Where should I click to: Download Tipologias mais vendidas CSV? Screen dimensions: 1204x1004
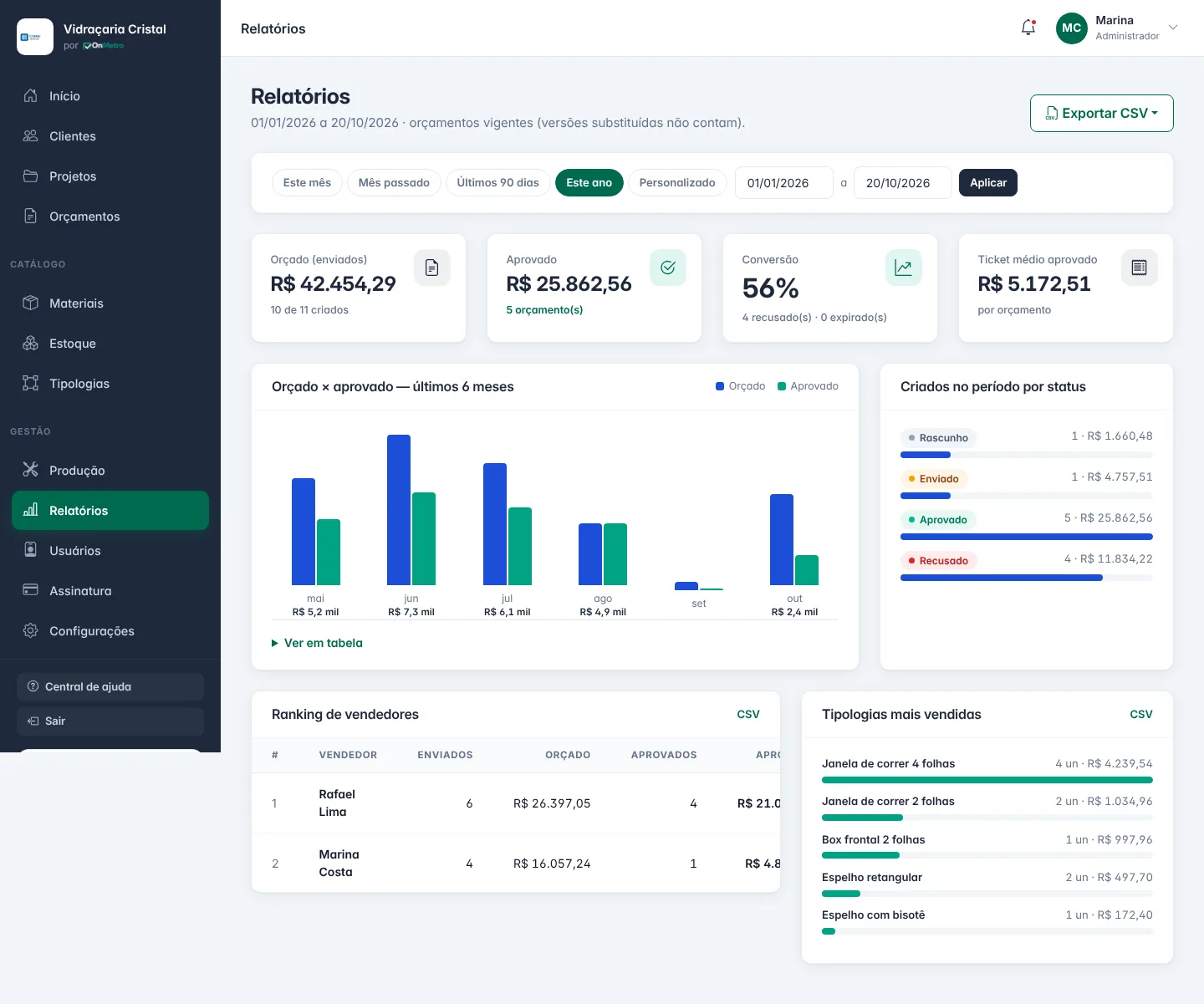tap(1141, 714)
